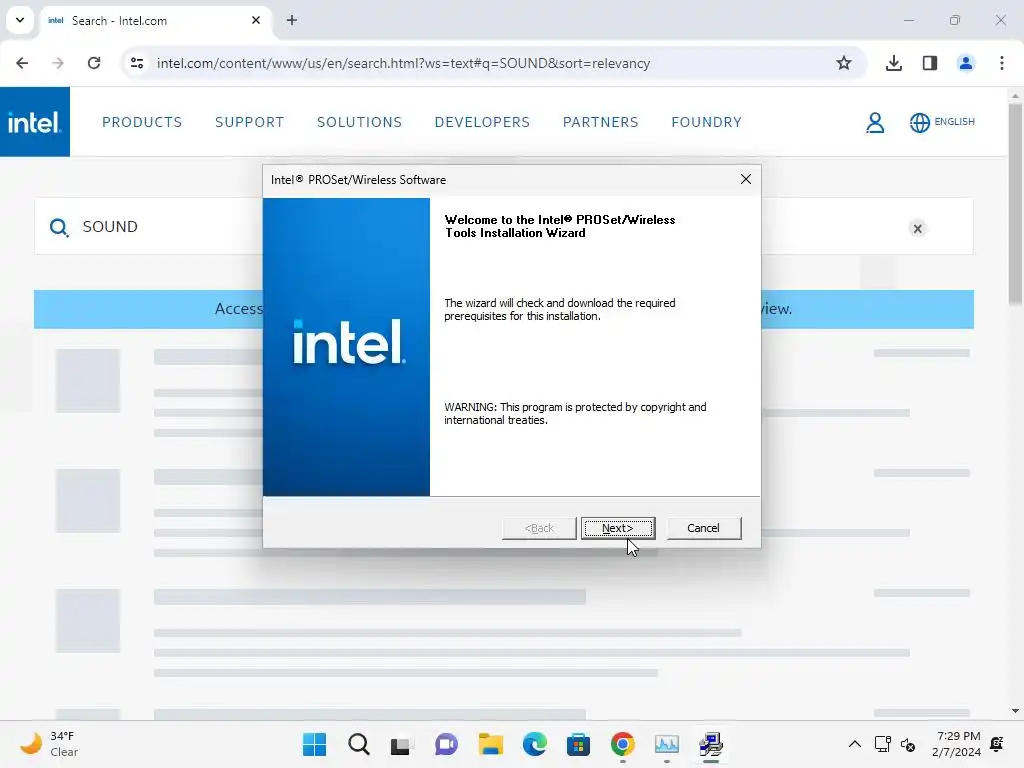This screenshot has width=1024, height=768.
Task: Switch to Google Chrome on taskbar
Action: click(x=622, y=744)
